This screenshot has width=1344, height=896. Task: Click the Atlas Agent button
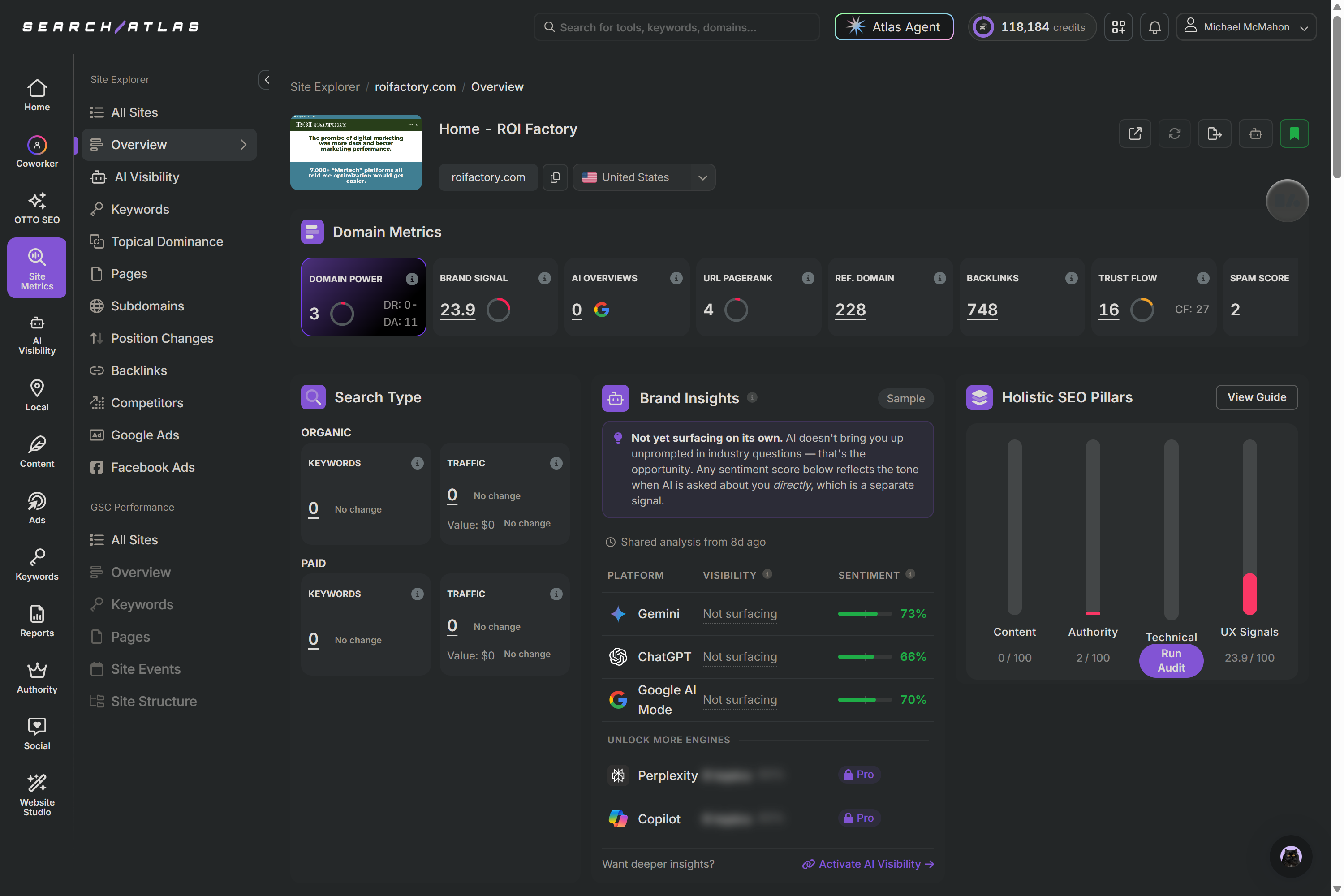(x=894, y=27)
